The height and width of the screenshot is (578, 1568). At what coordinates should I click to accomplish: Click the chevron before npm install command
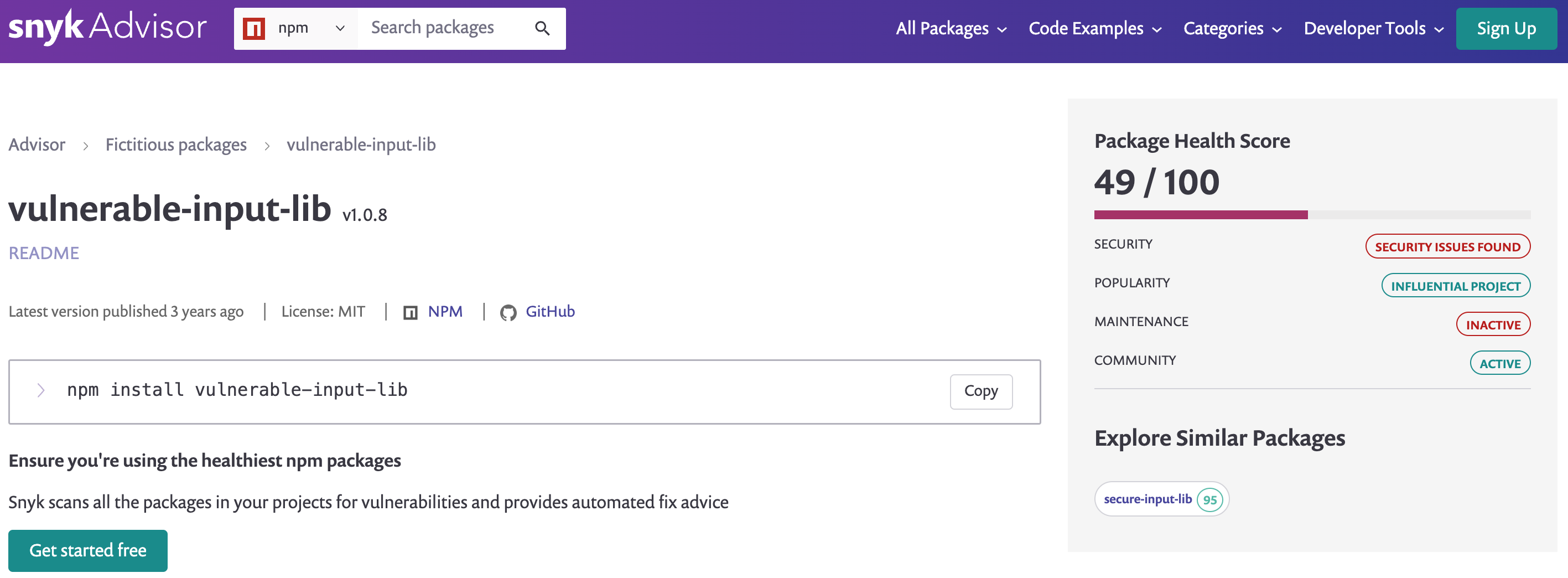click(41, 390)
